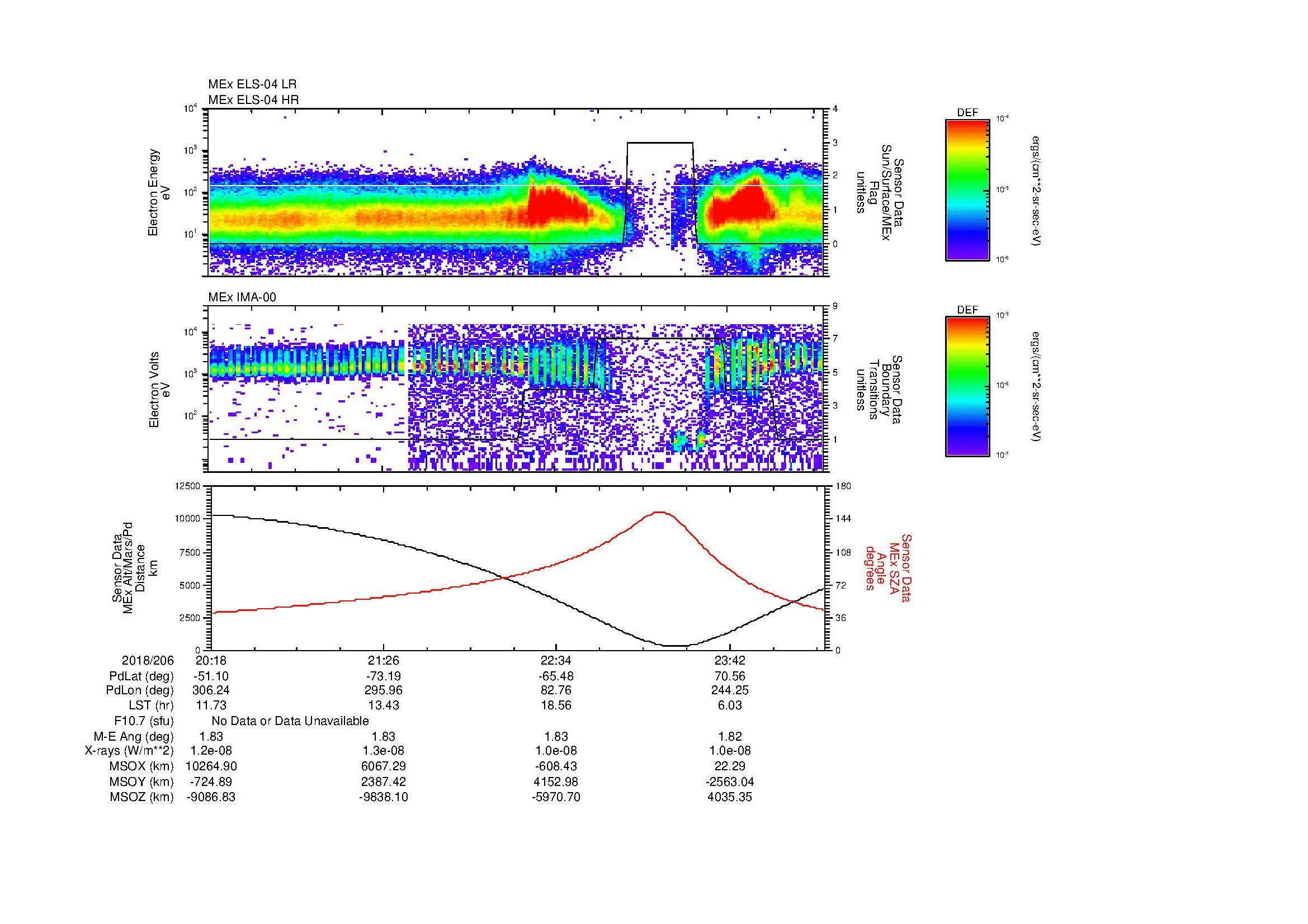
Task: Click the PdLat value -73.19
Action: coord(384,676)
